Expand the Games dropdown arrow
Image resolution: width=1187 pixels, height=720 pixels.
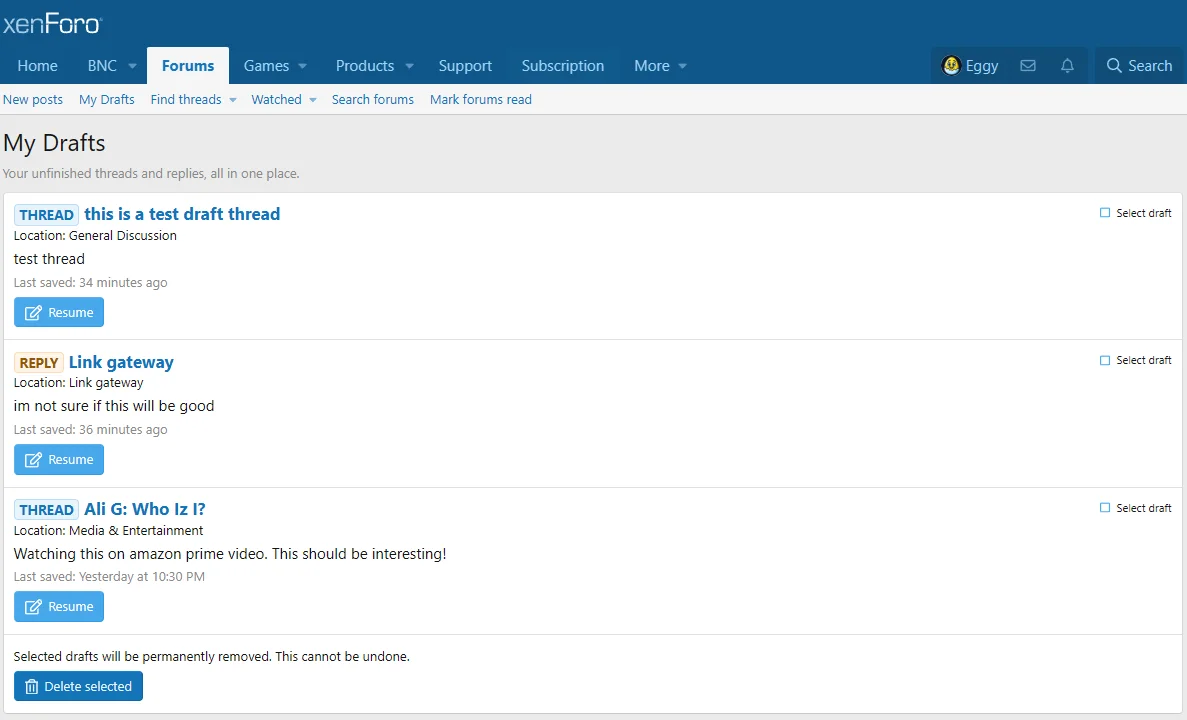coord(303,67)
